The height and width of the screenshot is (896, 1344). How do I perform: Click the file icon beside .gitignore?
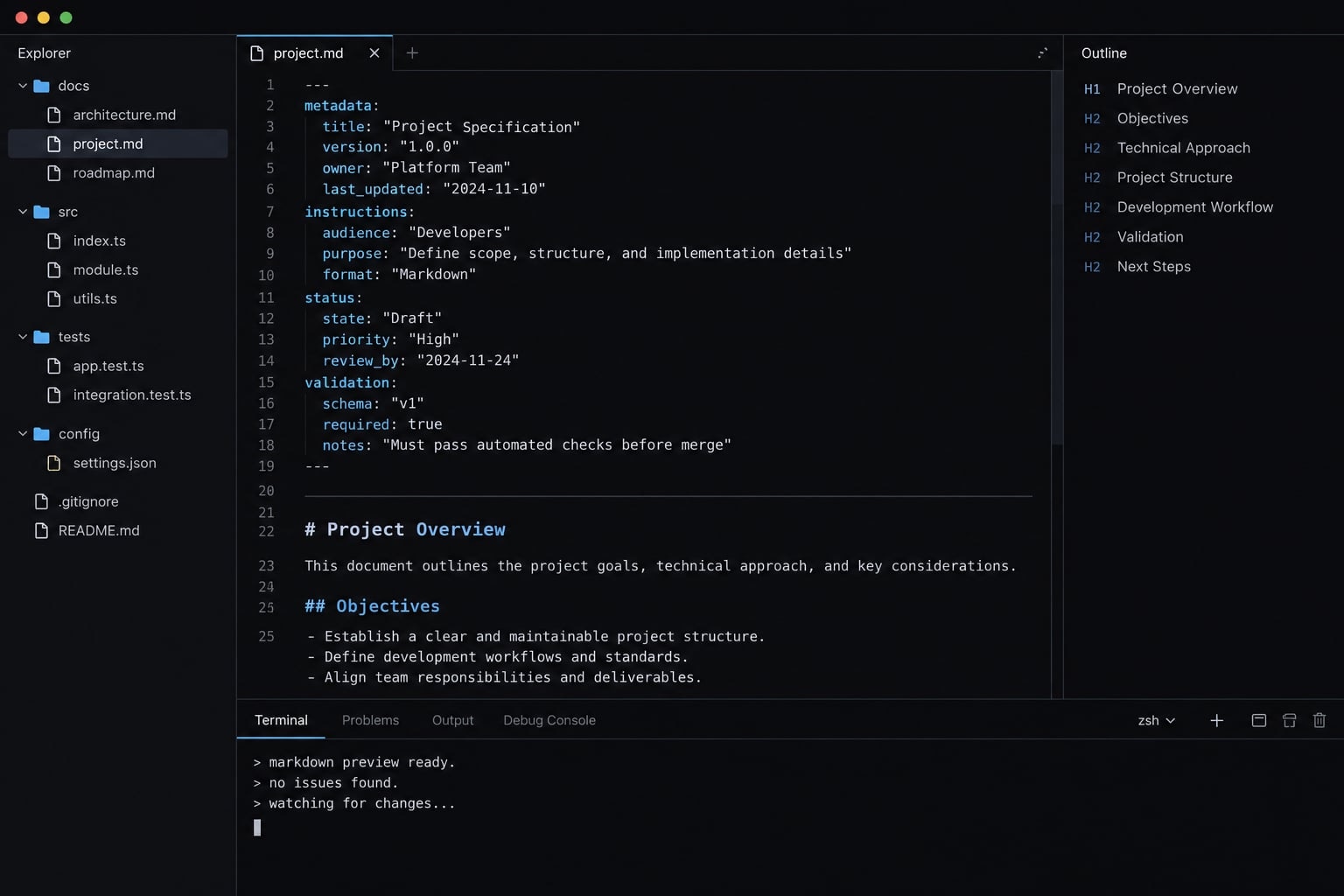[x=41, y=501]
